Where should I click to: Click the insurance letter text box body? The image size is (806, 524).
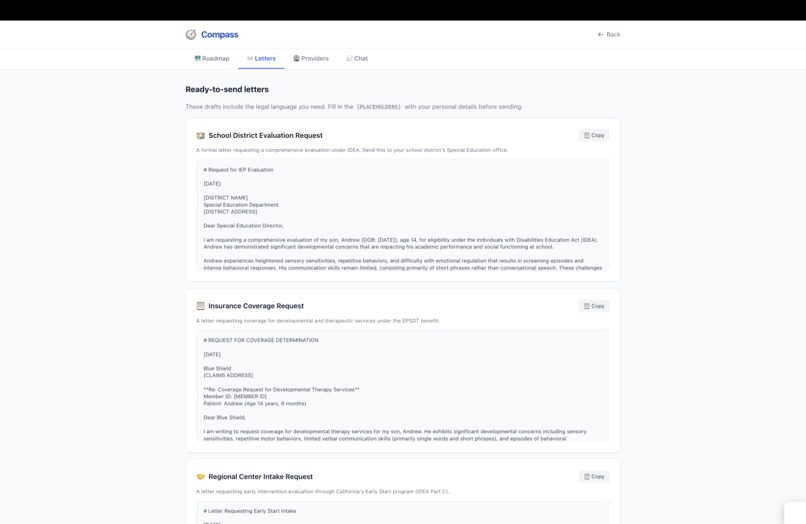click(403, 386)
